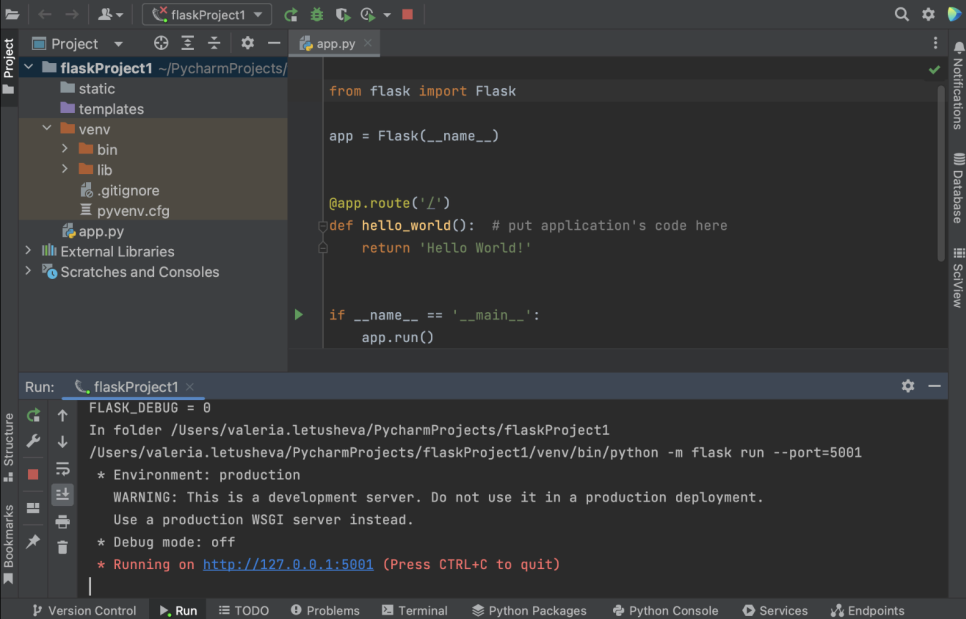This screenshot has height=619, width=966.
Task: Open Search Everywhere magnifier icon
Action: click(x=901, y=14)
